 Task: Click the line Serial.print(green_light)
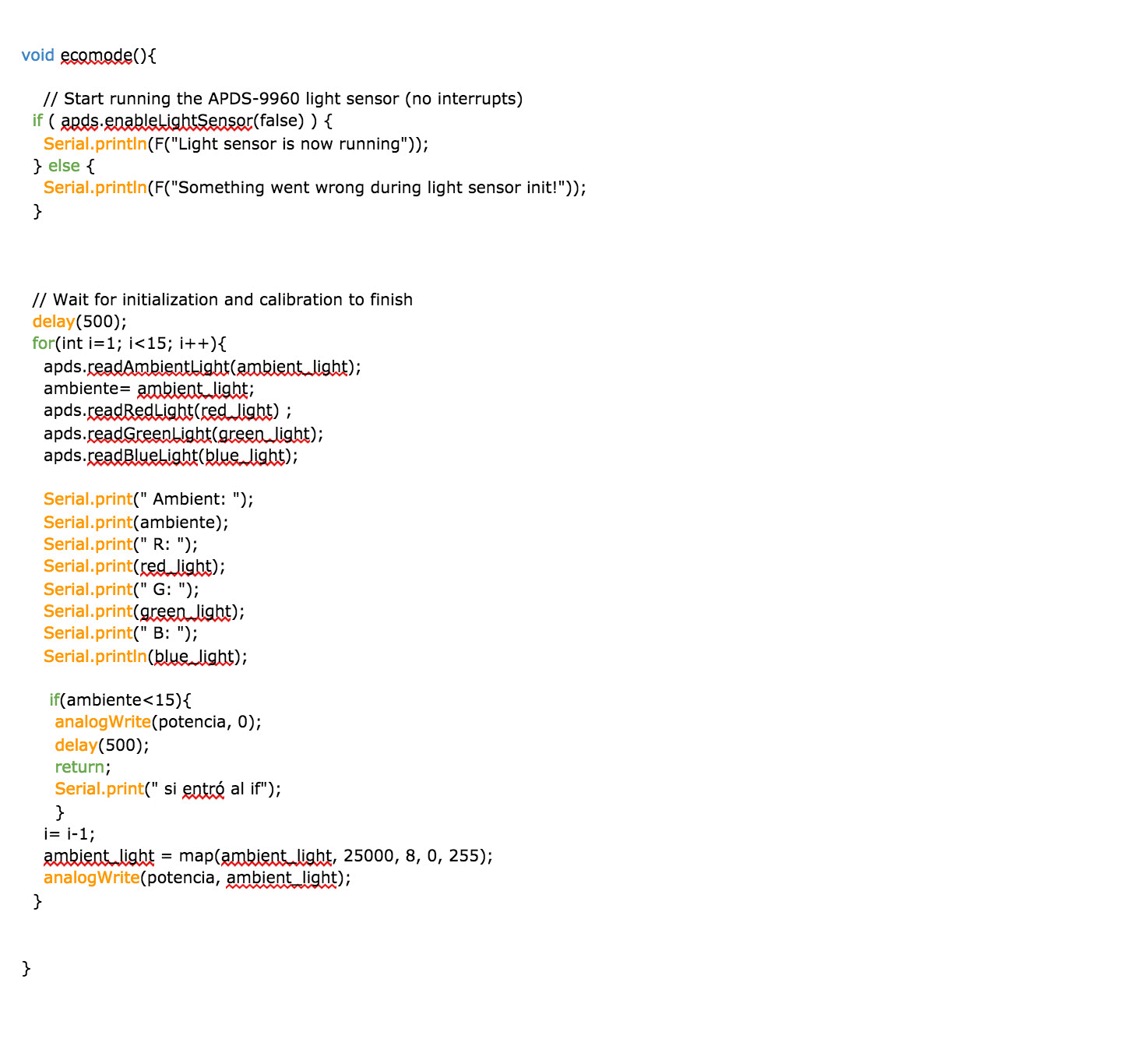[x=144, y=611]
